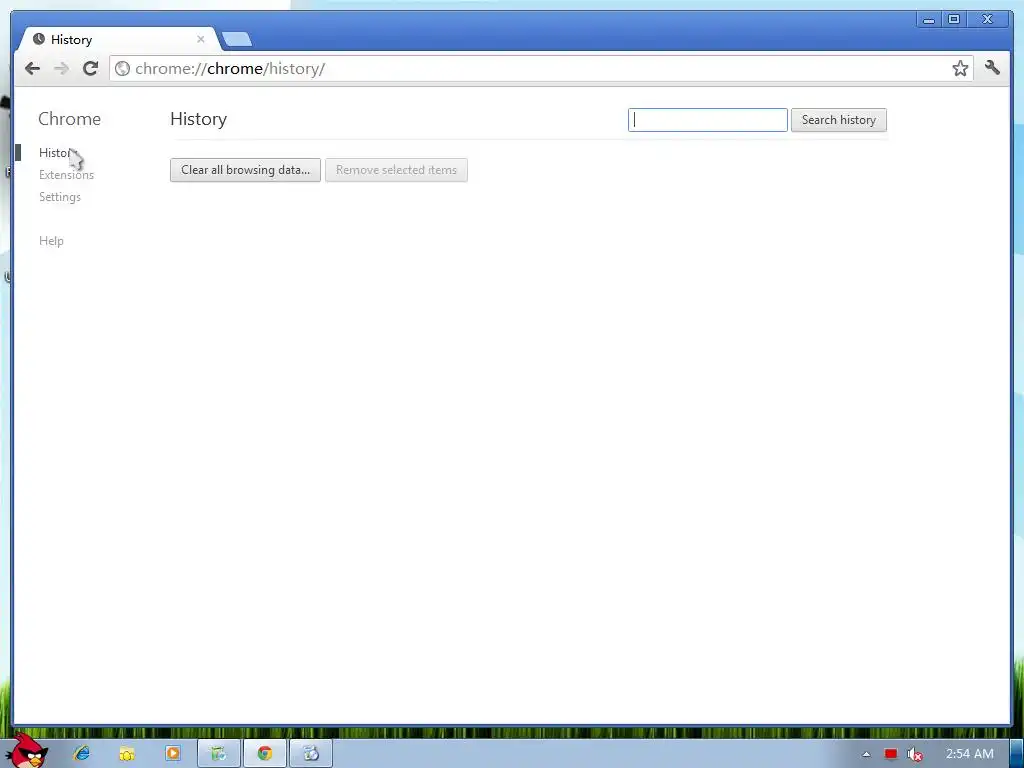Viewport: 1024px width, 768px height.
Task: Focus the history search field
Action: [707, 120]
